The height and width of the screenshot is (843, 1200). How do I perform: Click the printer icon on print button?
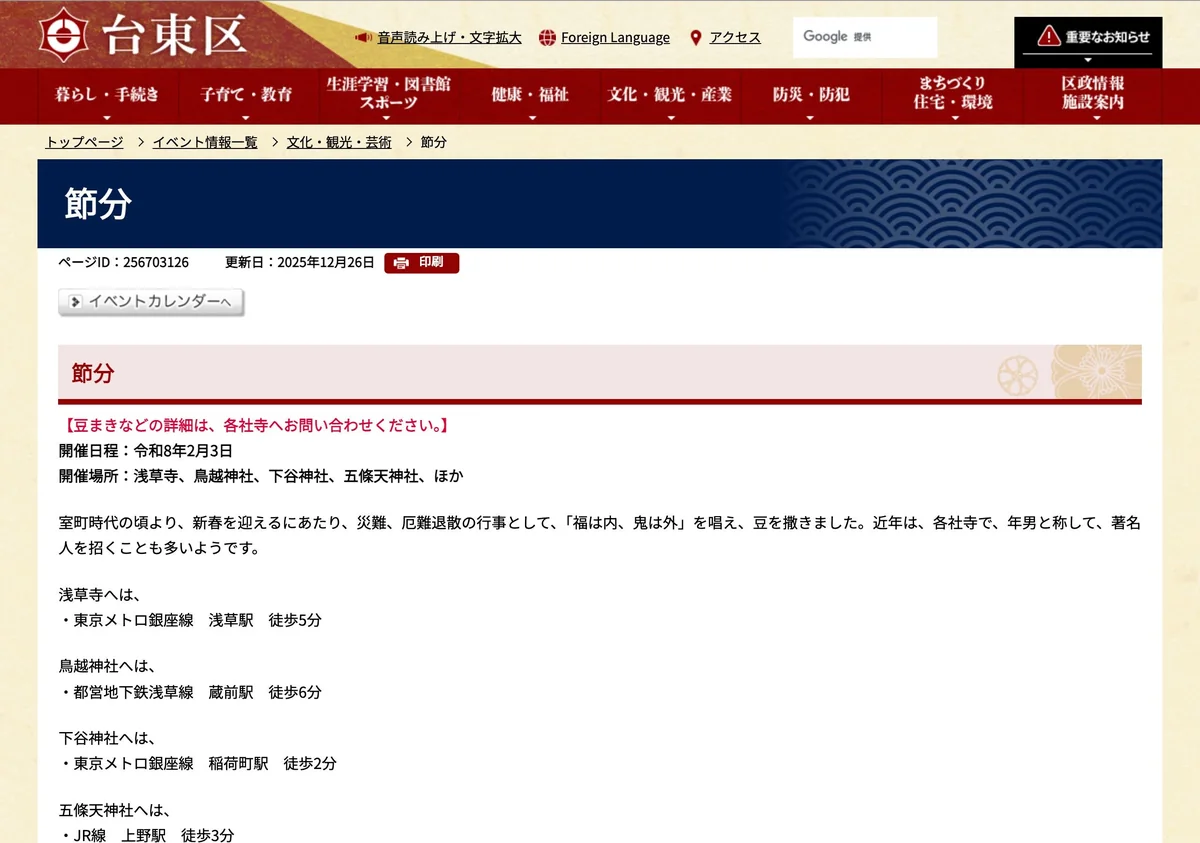click(x=402, y=263)
